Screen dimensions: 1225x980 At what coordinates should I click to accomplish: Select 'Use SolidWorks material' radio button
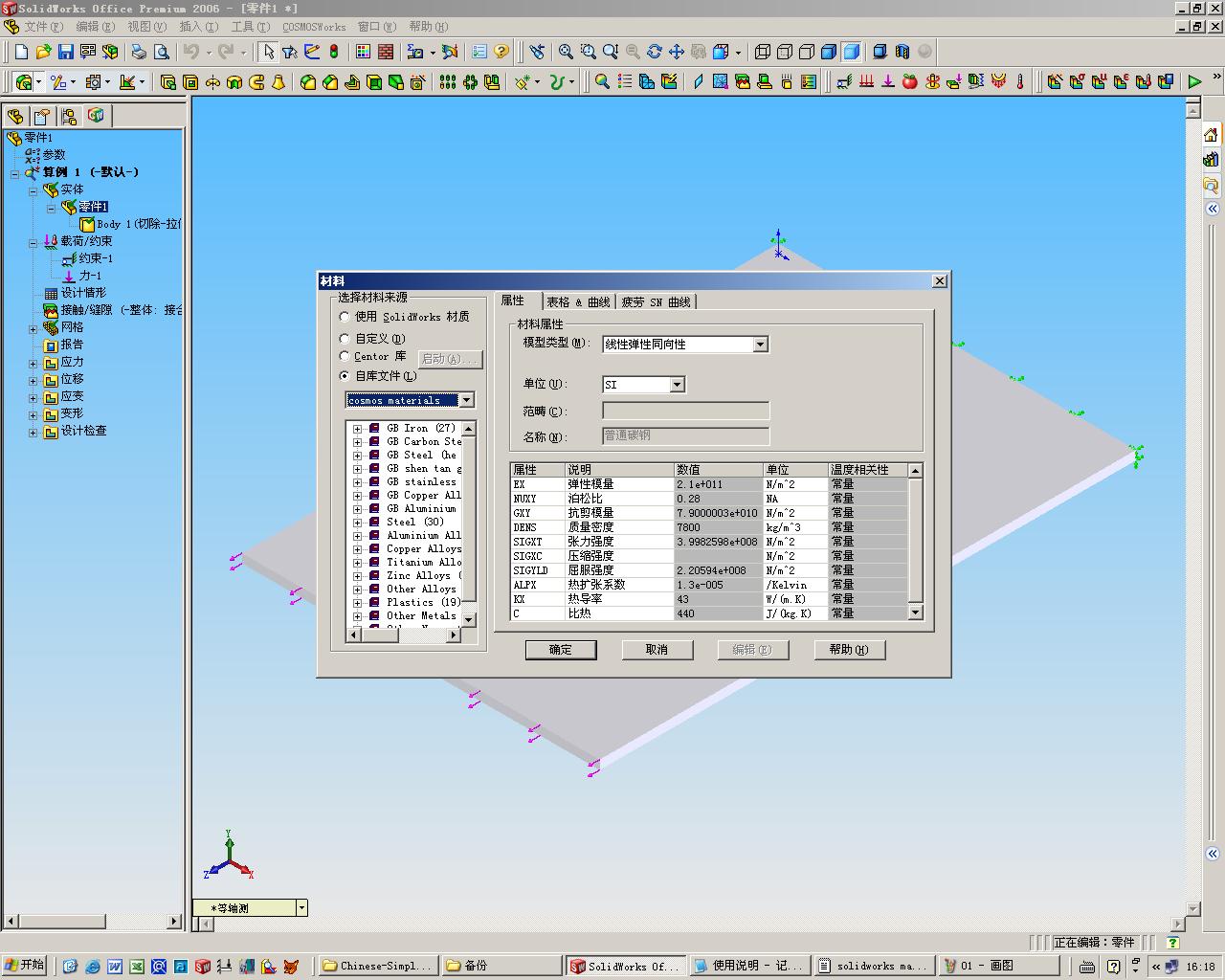click(x=345, y=317)
